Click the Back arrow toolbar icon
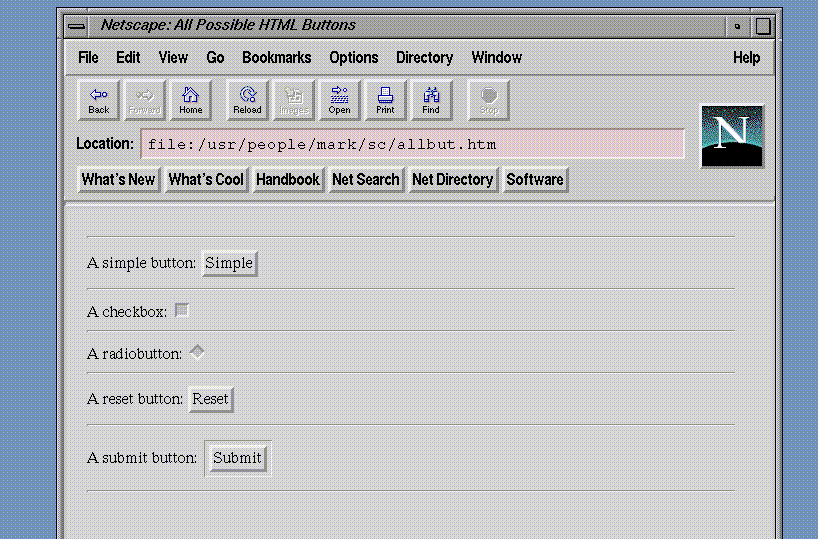818x539 pixels. (99, 100)
